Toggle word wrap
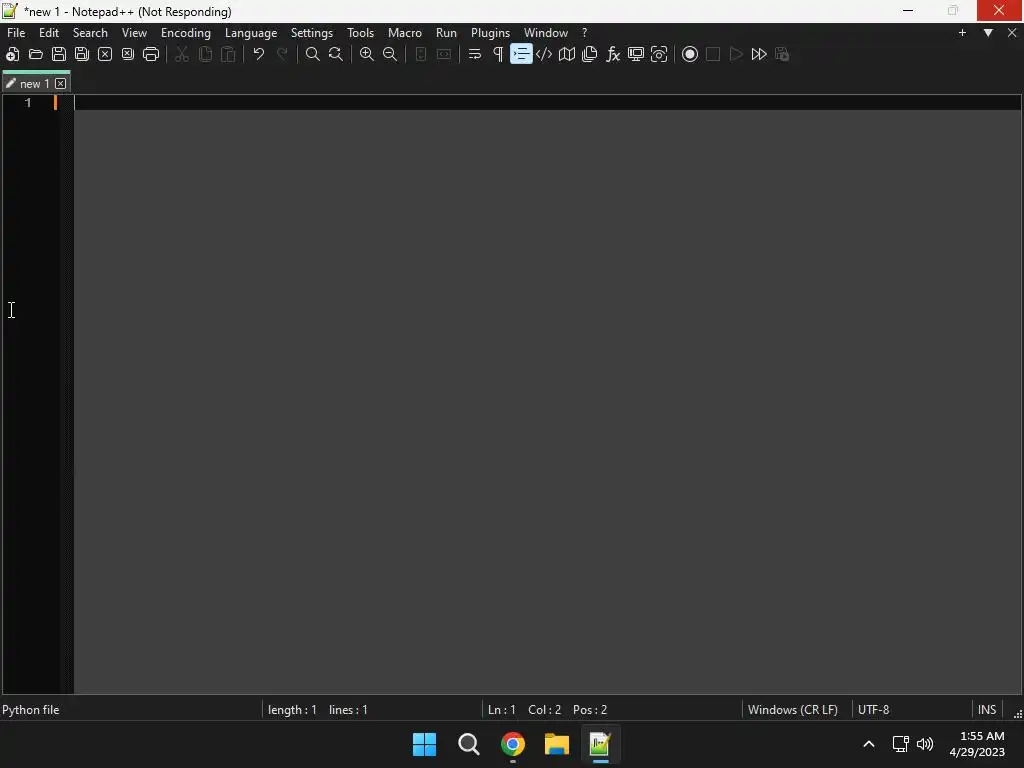Image resolution: width=1024 pixels, height=768 pixels. (x=475, y=54)
